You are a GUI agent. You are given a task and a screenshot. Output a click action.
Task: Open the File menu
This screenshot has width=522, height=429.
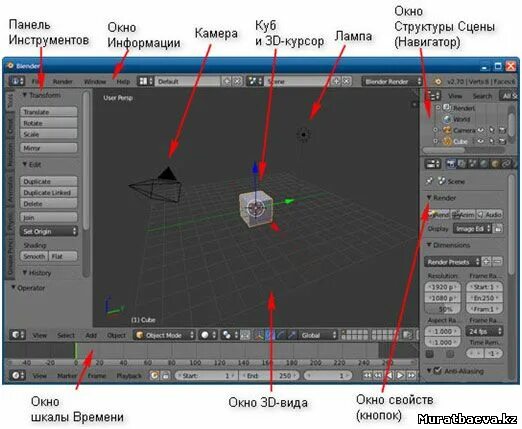[36, 81]
